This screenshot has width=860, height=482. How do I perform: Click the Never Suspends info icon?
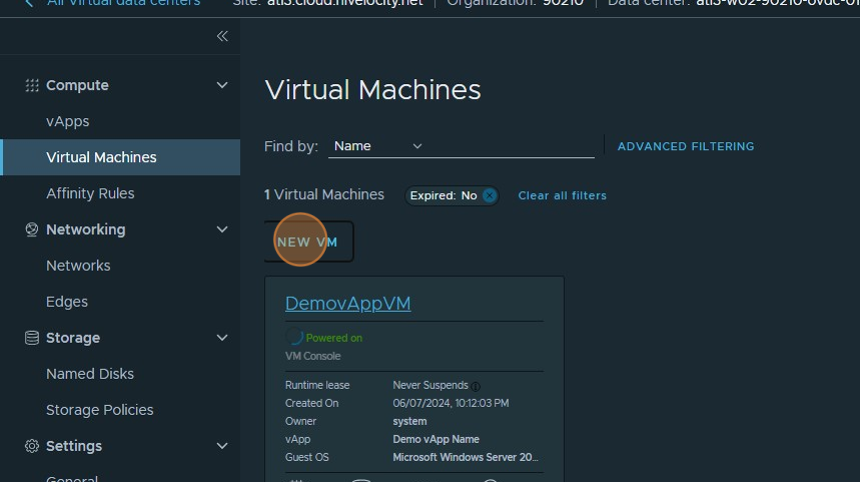click(476, 386)
